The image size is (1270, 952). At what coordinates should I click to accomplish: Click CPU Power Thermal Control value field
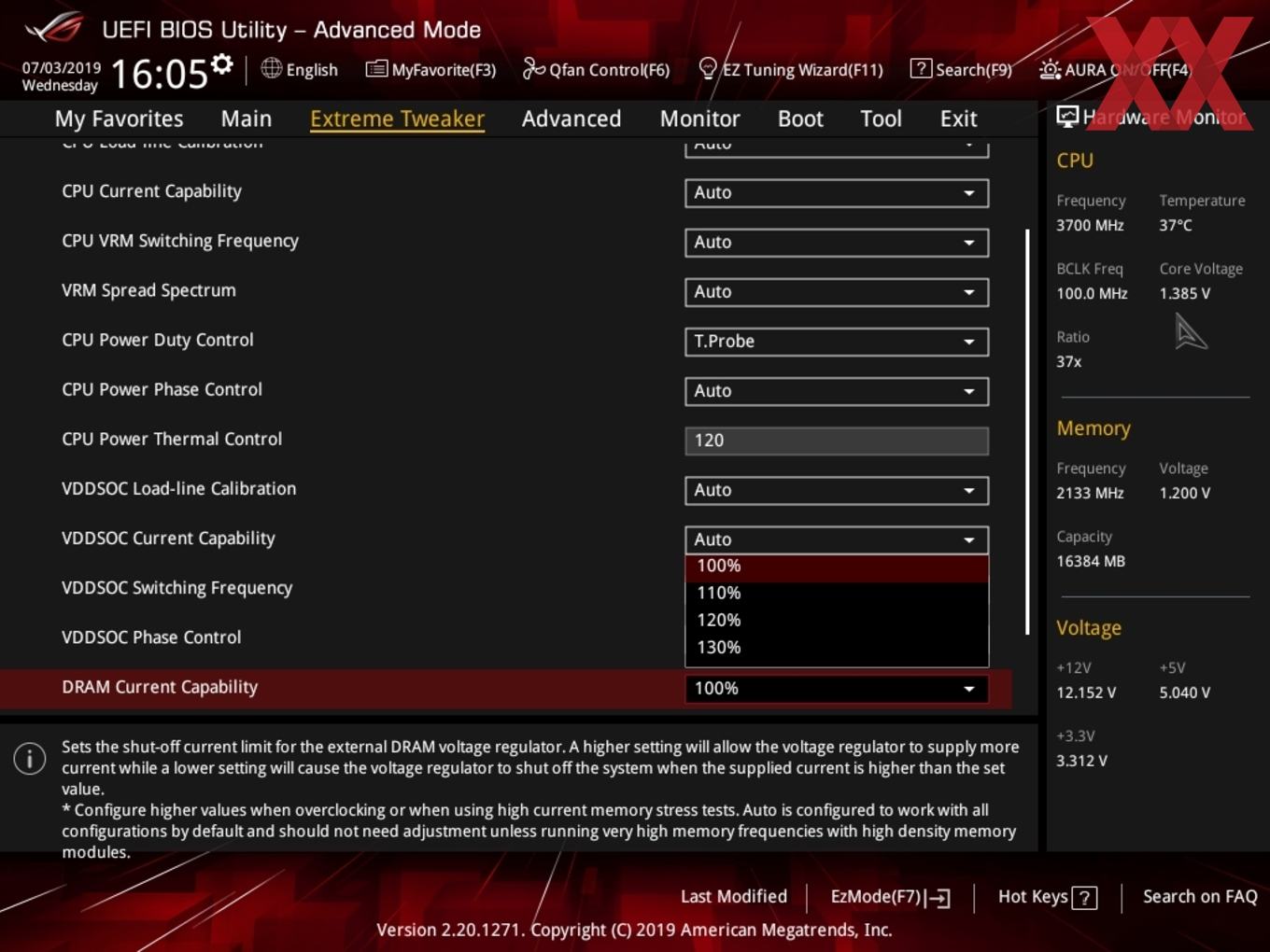[x=837, y=440]
